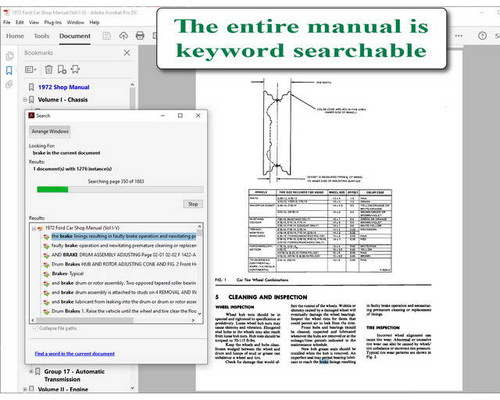Switch to the Tools tab
The height and width of the screenshot is (400, 500).
41,36
